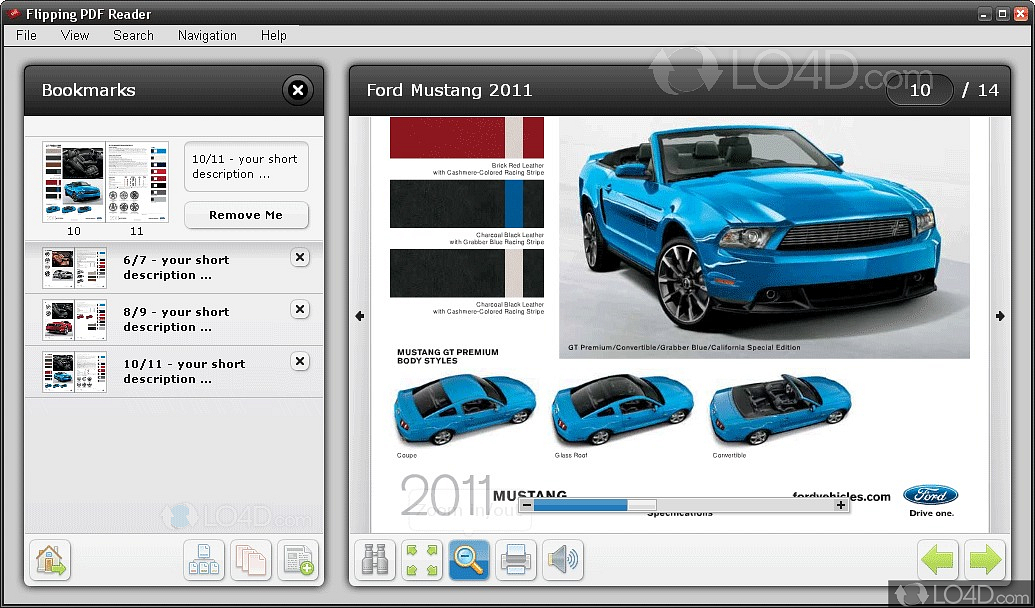Go to next page with green right arrow

tap(985, 560)
